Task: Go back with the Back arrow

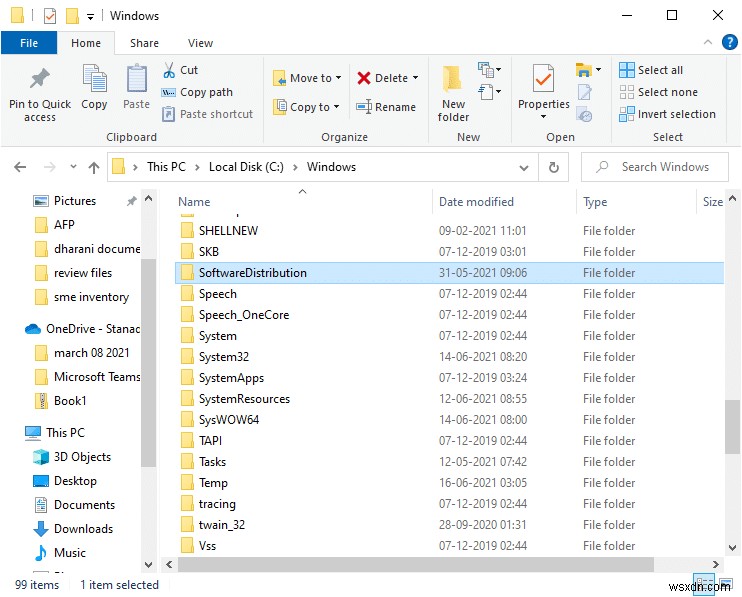Action: click(20, 167)
